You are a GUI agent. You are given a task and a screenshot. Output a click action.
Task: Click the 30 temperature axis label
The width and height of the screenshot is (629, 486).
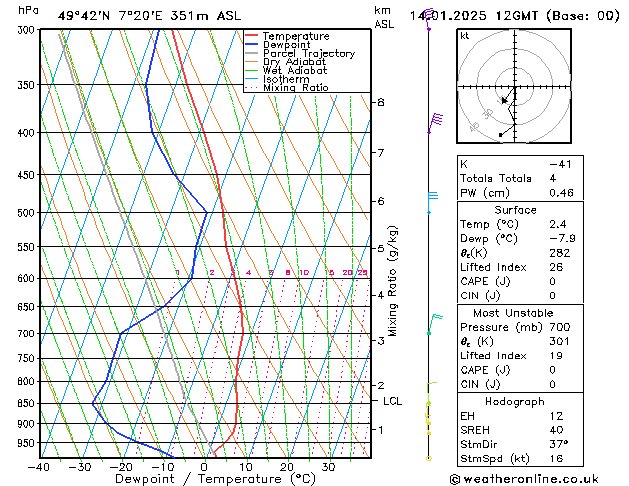click(328, 467)
